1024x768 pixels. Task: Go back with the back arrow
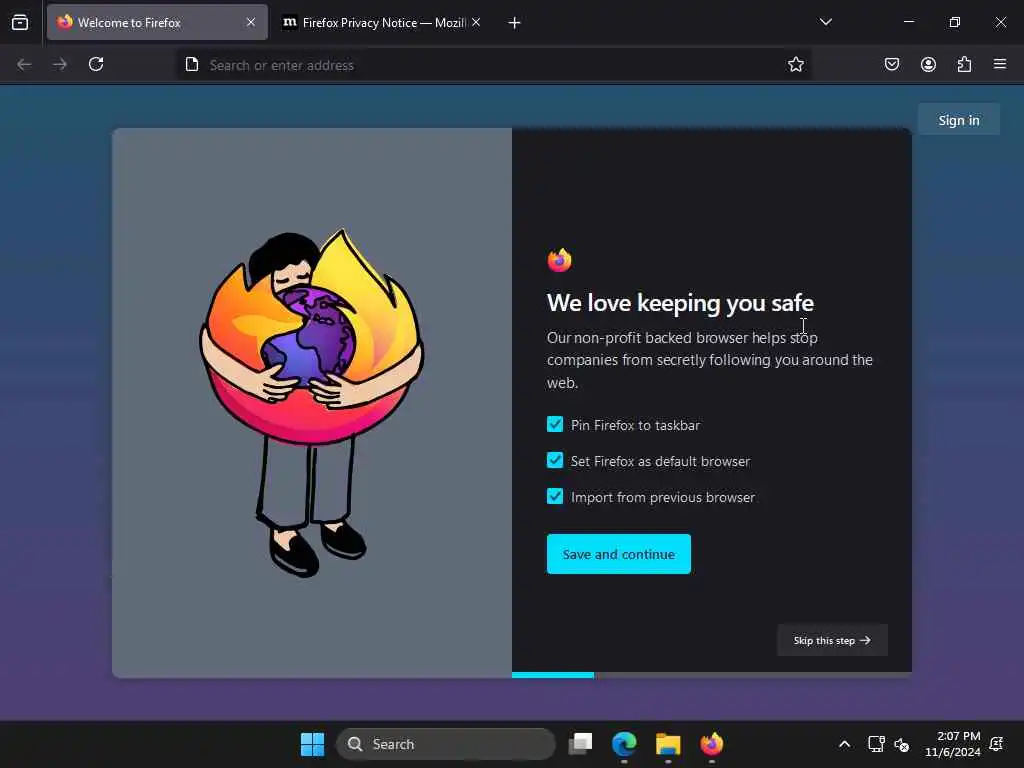coord(24,64)
